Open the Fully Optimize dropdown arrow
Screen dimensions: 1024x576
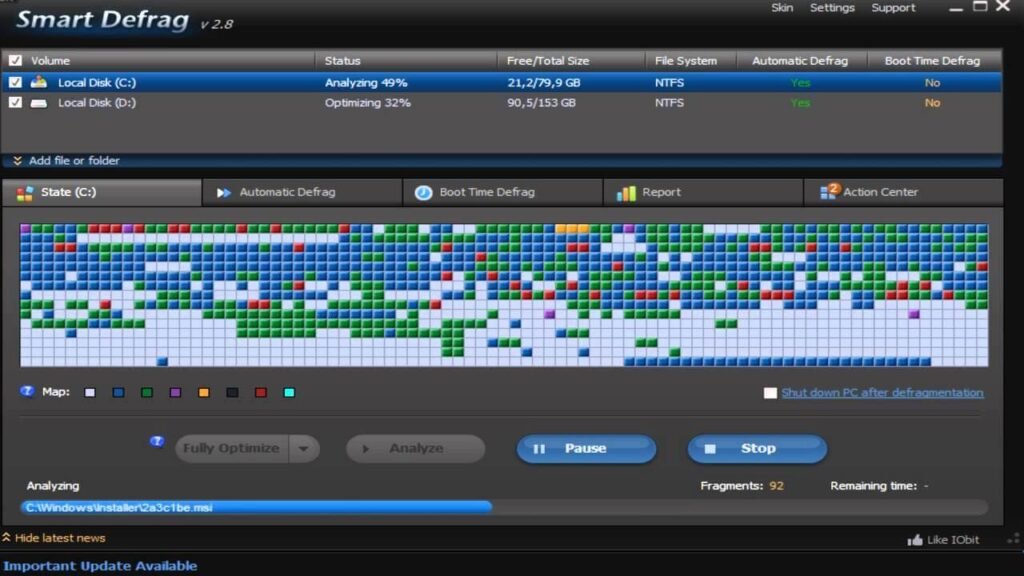[304, 449]
